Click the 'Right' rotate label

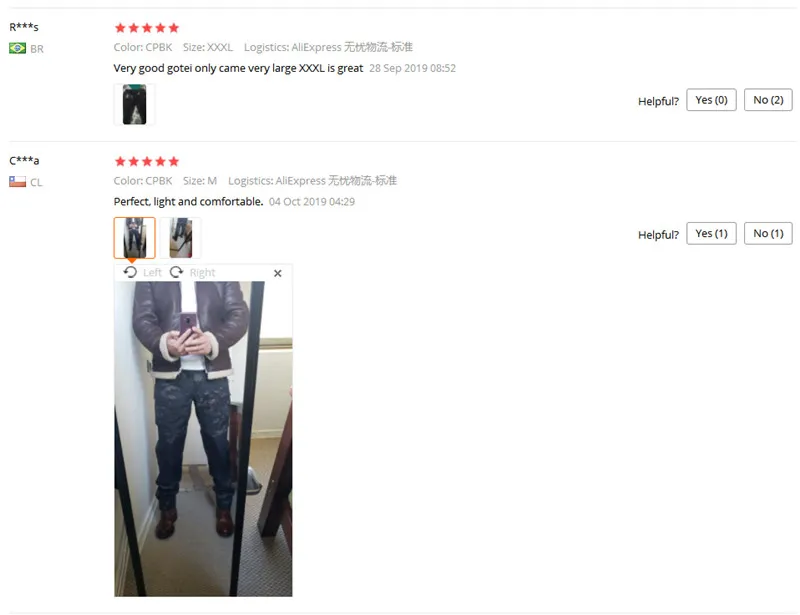click(203, 273)
